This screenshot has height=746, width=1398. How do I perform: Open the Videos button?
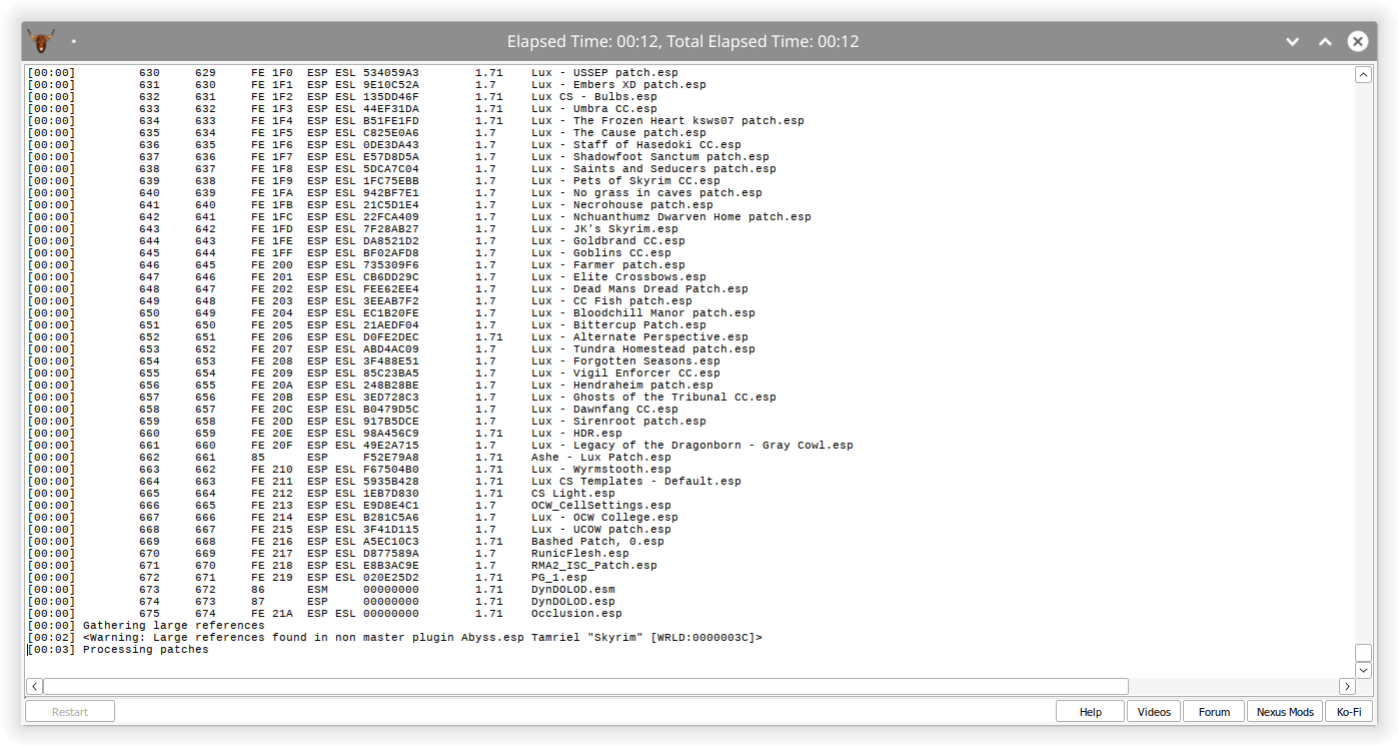[x=1153, y=712]
